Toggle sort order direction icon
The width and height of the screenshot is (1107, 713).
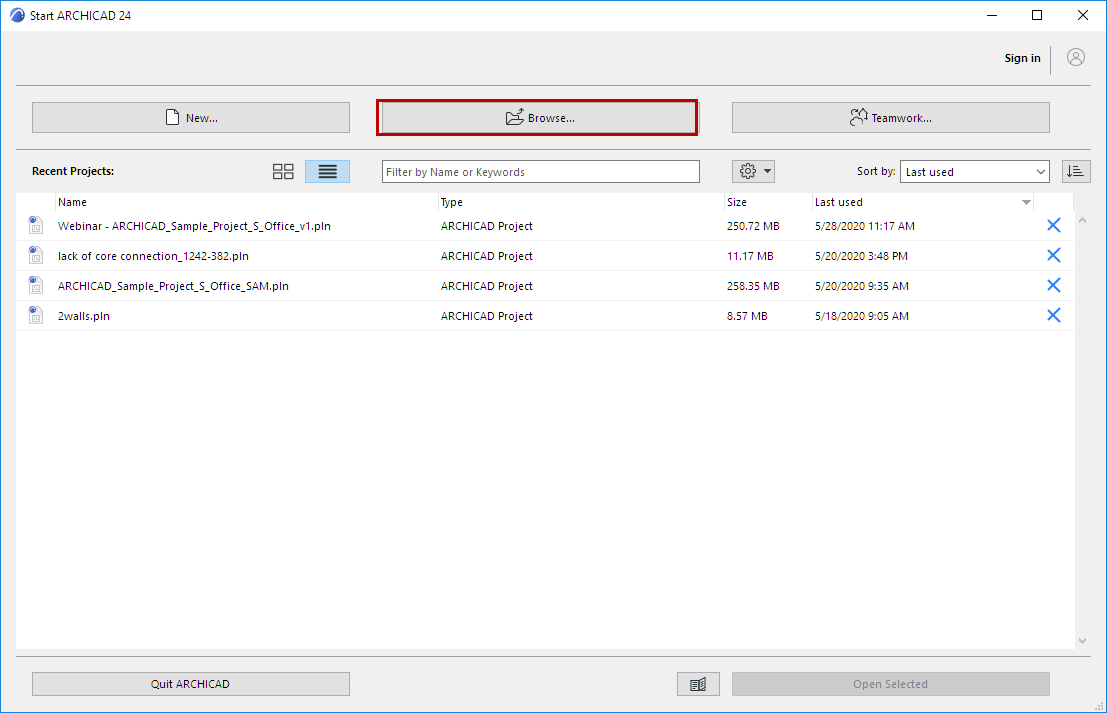pyautogui.click(x=1076, y=172)
